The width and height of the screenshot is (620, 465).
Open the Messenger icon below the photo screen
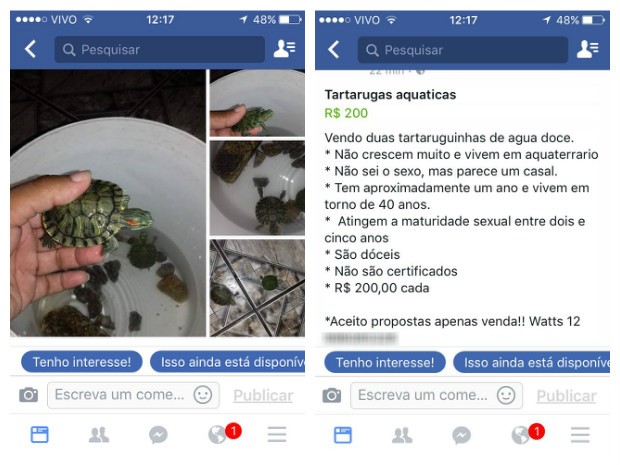(158, 435)
